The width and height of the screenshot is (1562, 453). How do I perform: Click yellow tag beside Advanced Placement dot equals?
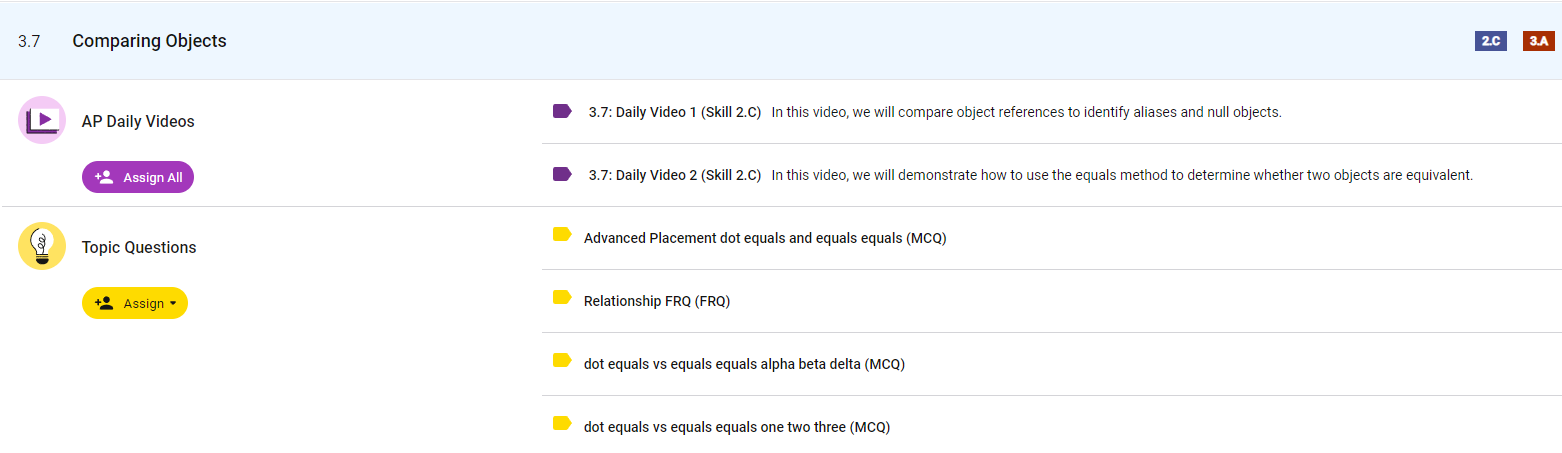click(562, 235)
